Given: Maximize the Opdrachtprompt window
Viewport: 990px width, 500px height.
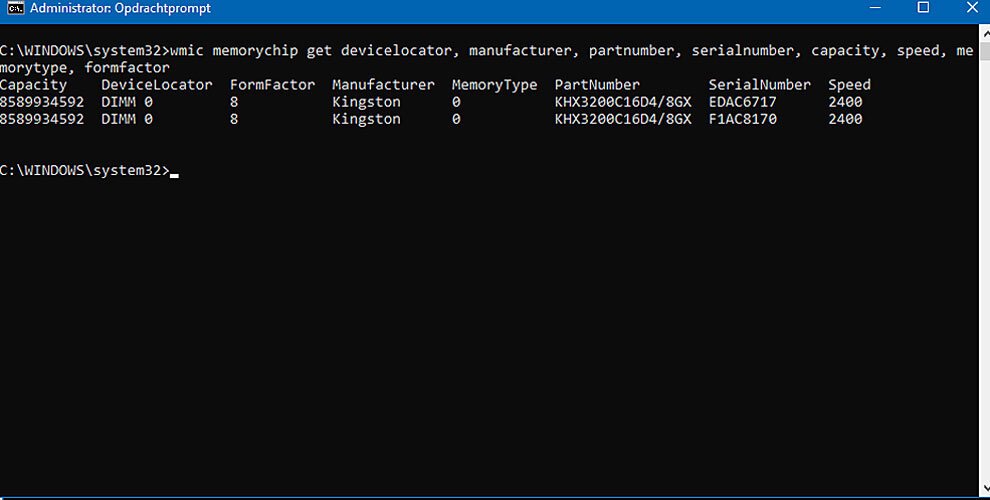Looking at the screenshot, I should click(923, 8).
